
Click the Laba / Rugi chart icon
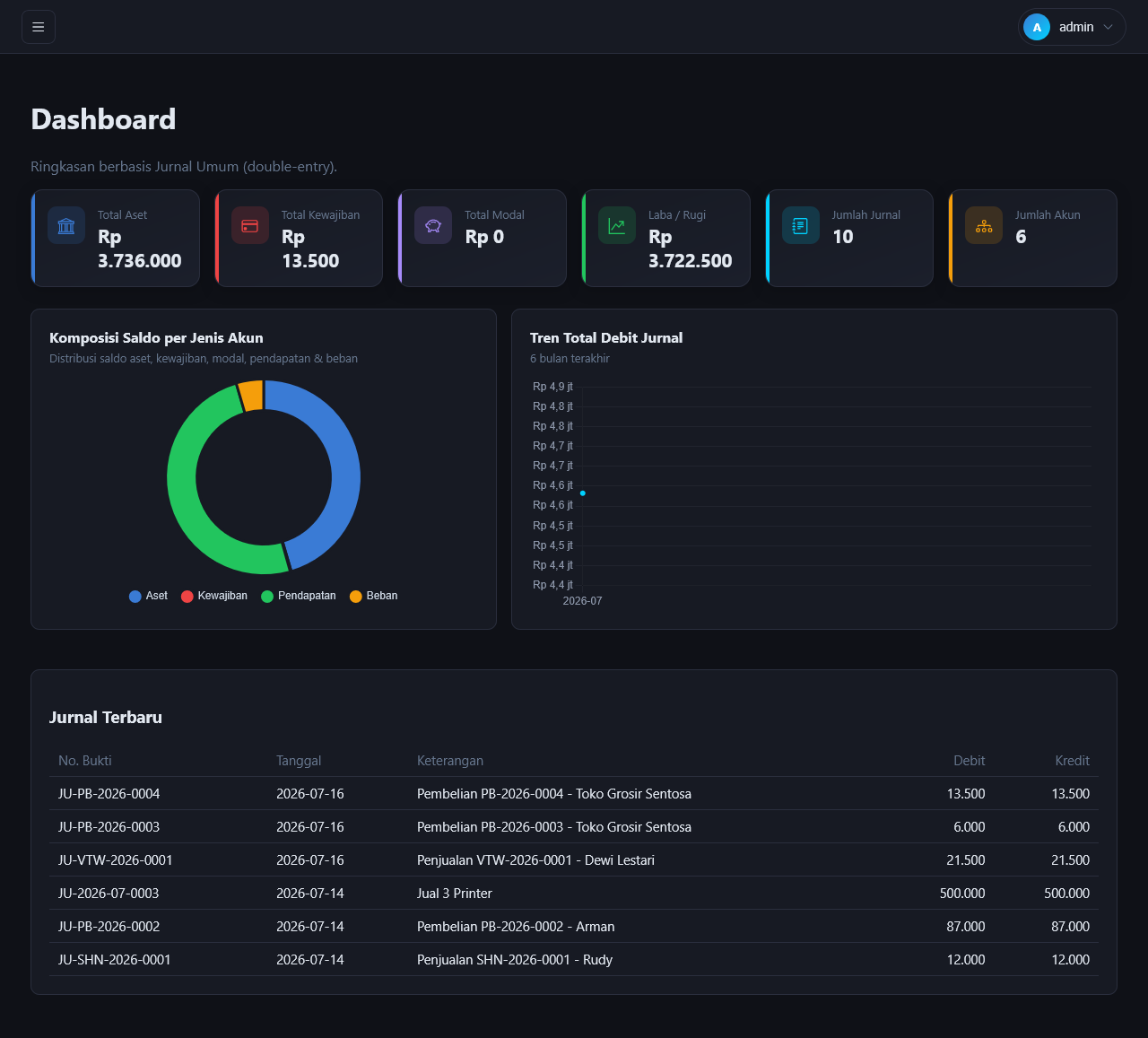click(617, 226)
